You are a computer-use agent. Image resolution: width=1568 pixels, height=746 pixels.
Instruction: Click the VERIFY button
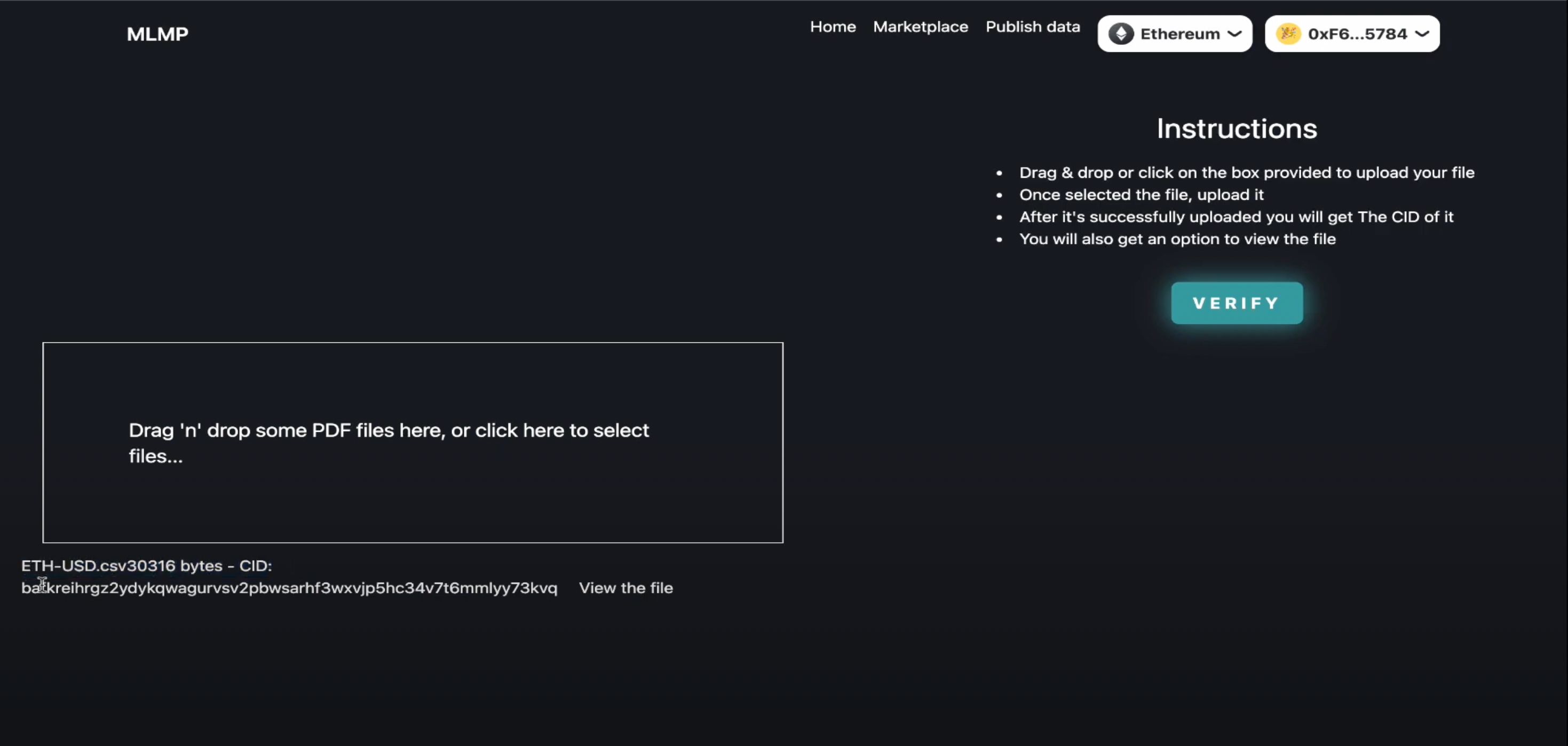[x=1236, y=303]
